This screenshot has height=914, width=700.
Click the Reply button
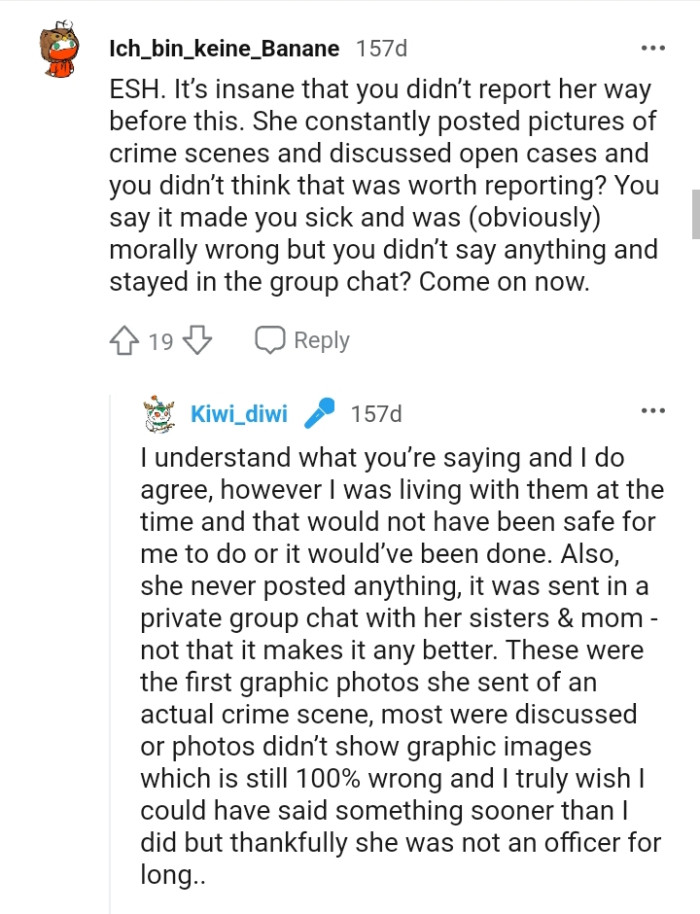[322, 340]
